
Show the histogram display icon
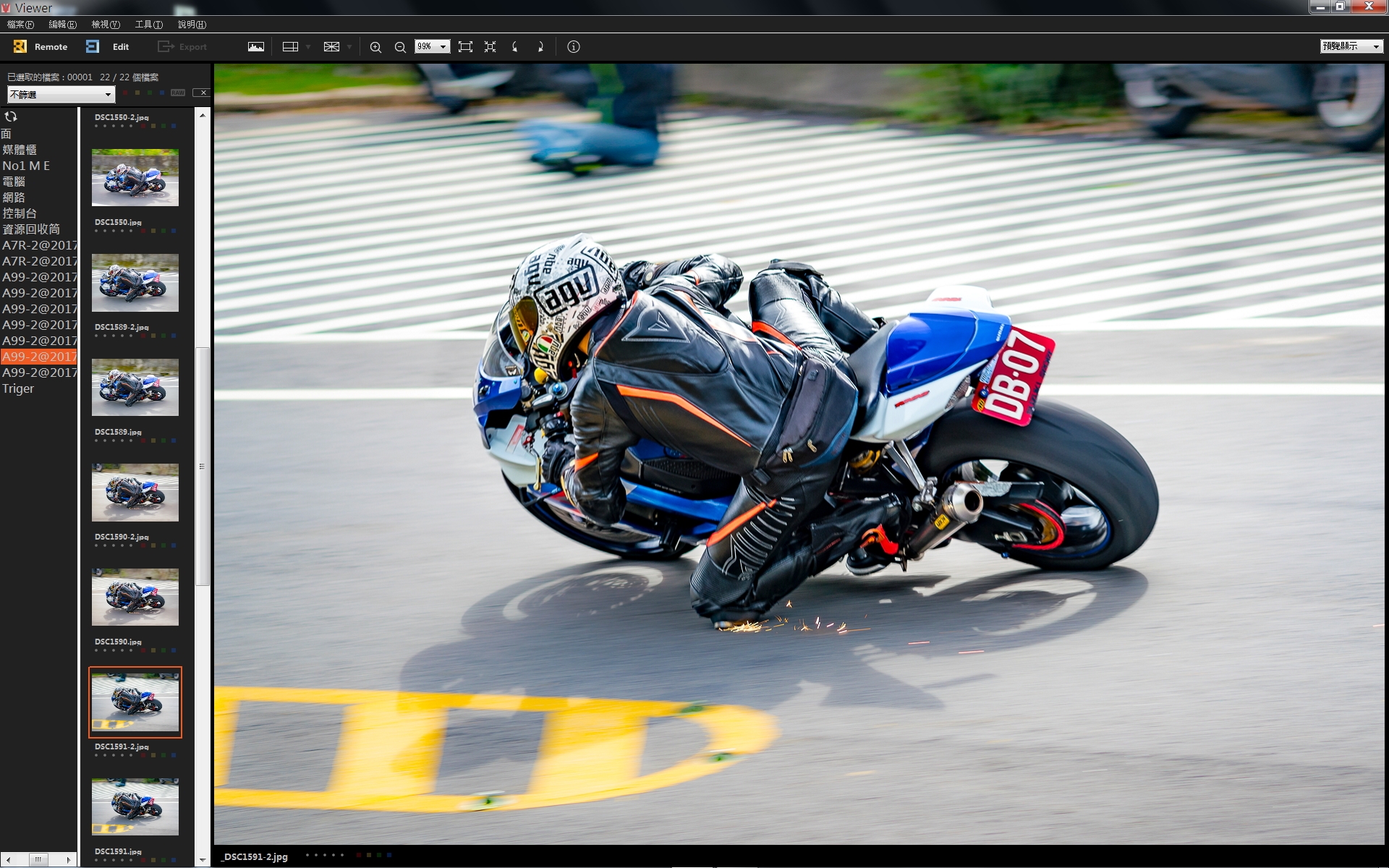coord(256,47)
